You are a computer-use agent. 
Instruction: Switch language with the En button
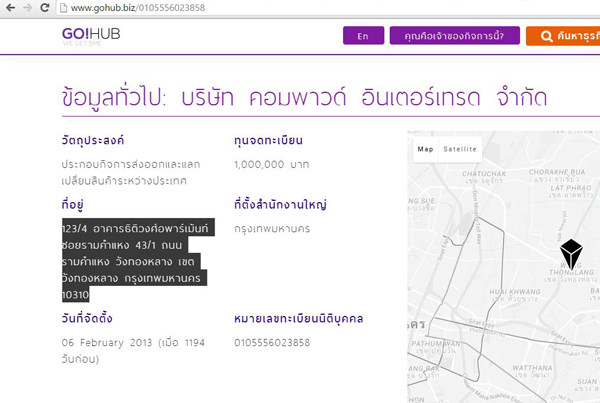pyautogui.click(x=363, y=37)
